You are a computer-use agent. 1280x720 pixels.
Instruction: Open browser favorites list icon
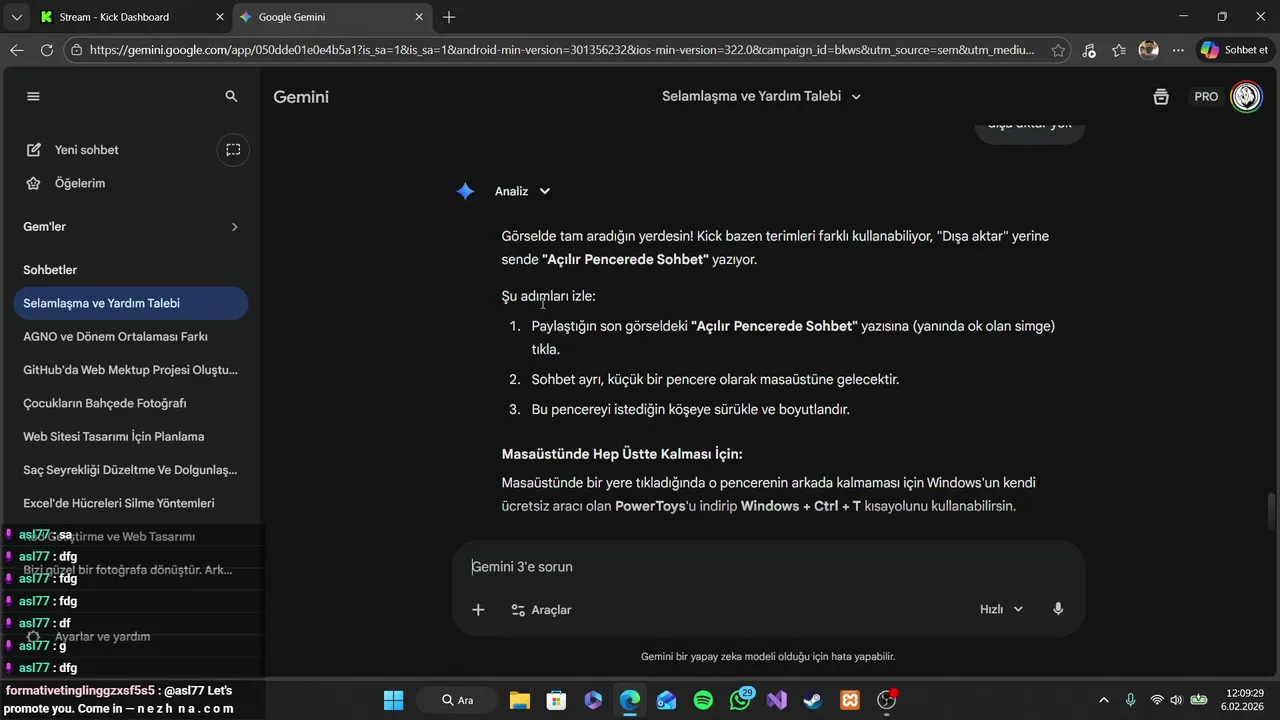coord(1119,50)
